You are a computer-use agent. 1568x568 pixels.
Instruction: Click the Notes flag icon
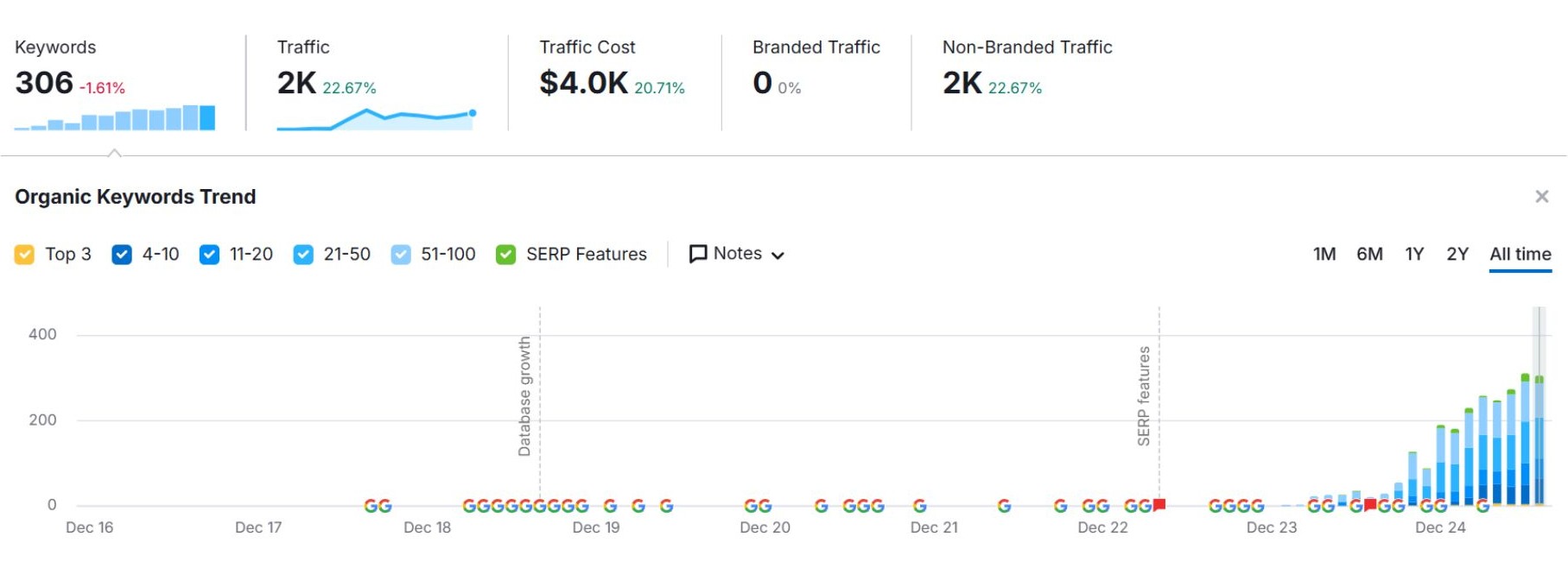click(698, 253)
